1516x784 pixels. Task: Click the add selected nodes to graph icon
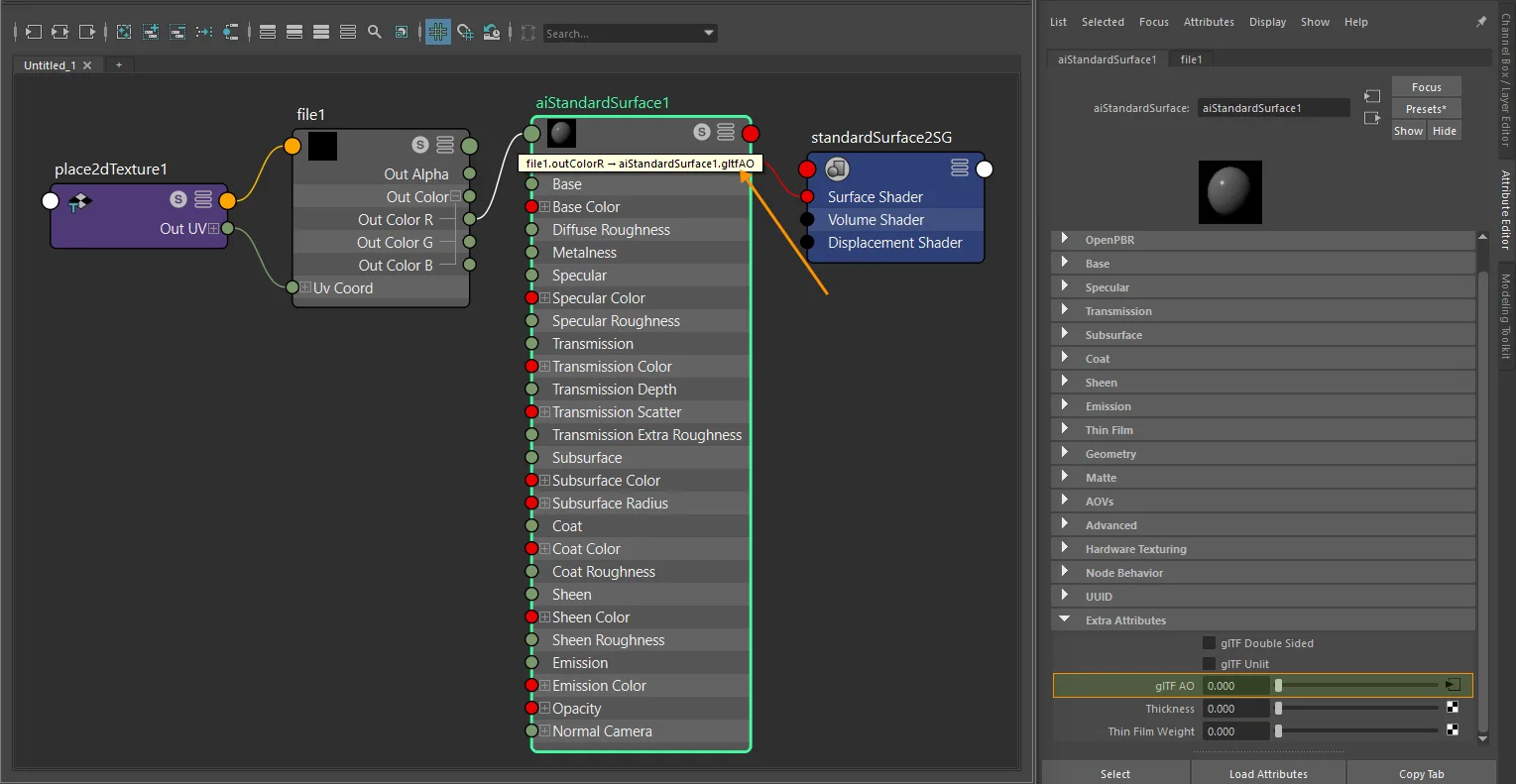151,32
